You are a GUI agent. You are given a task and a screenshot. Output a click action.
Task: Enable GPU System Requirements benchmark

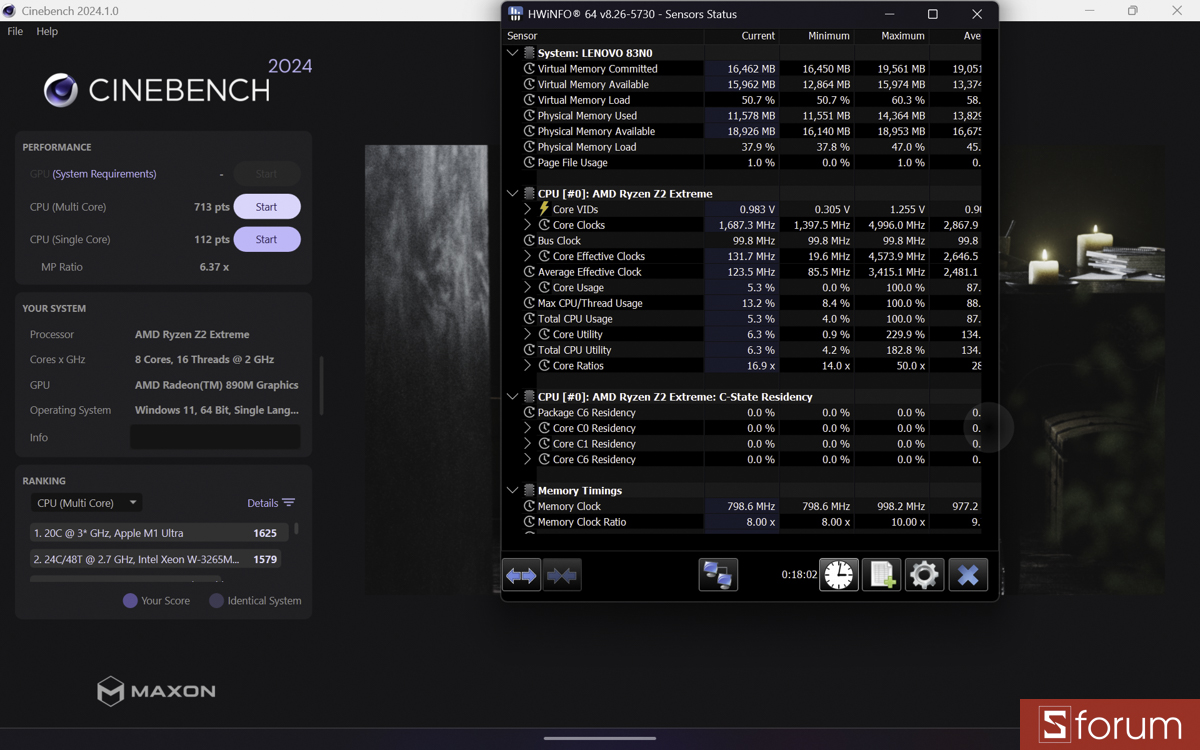266,172
